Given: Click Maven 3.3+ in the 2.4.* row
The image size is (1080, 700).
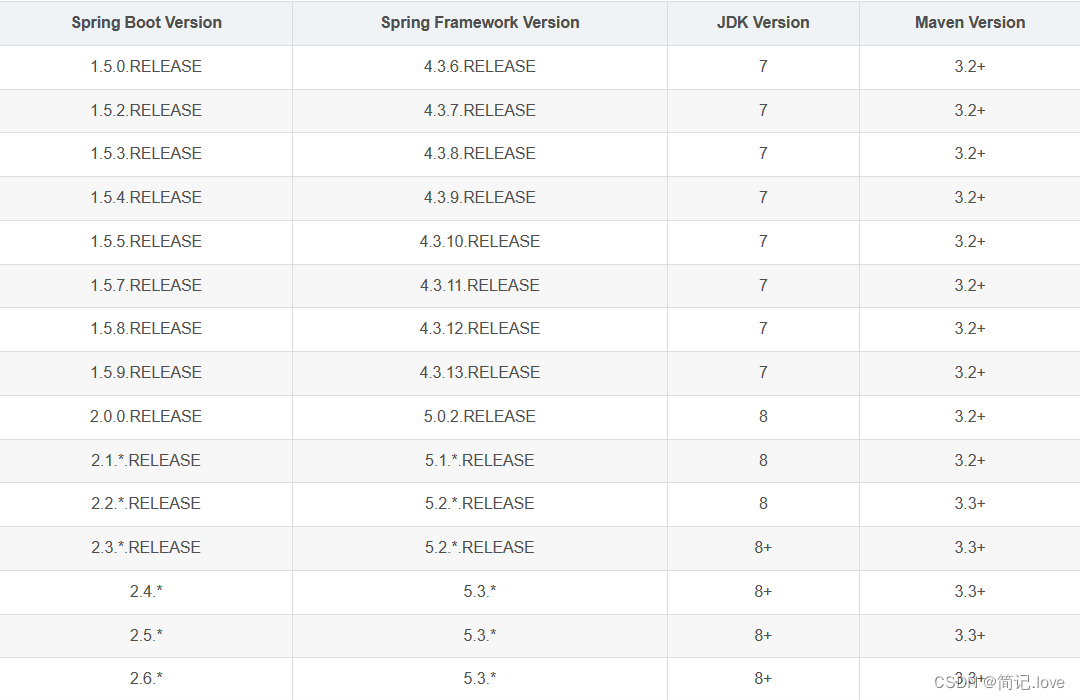Looking at the screenshot, I should tap(970, 592).
